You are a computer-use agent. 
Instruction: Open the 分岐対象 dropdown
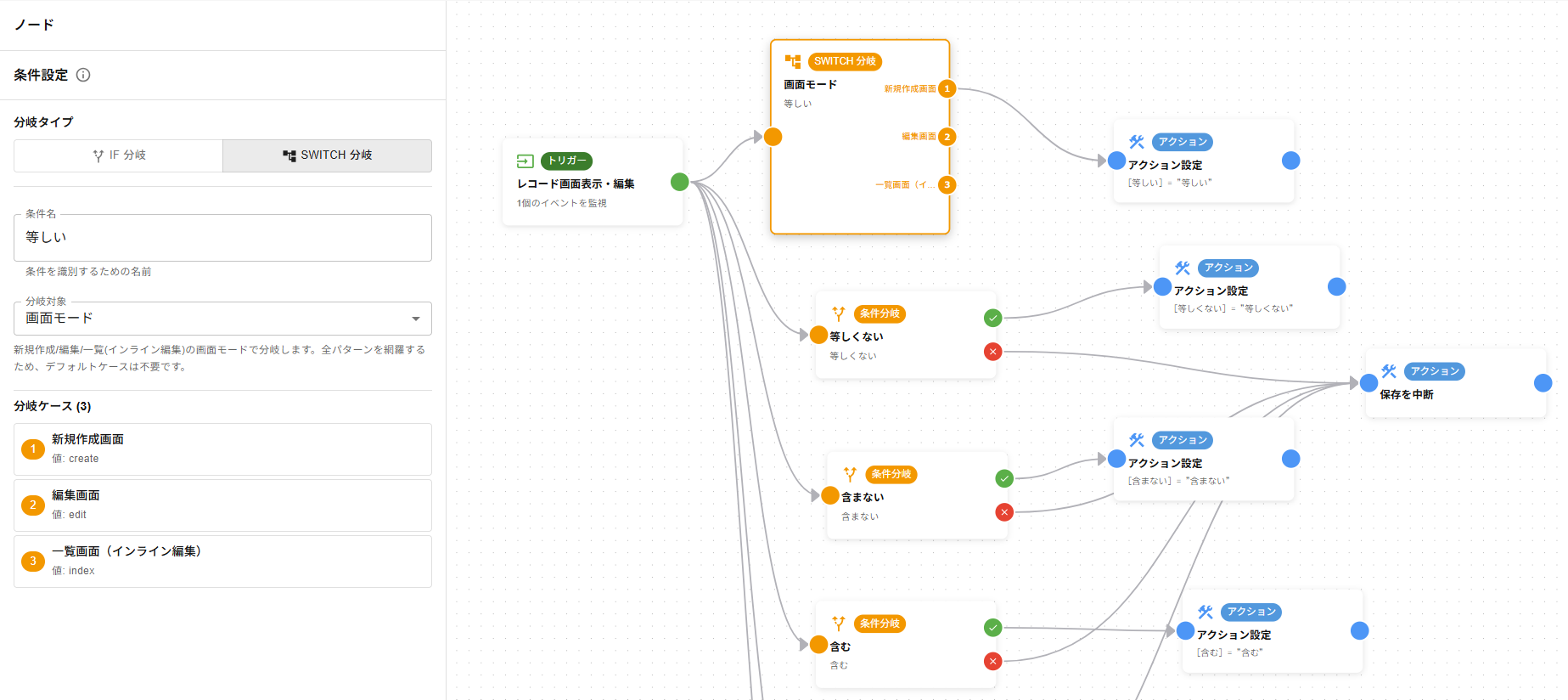(222, 319)
